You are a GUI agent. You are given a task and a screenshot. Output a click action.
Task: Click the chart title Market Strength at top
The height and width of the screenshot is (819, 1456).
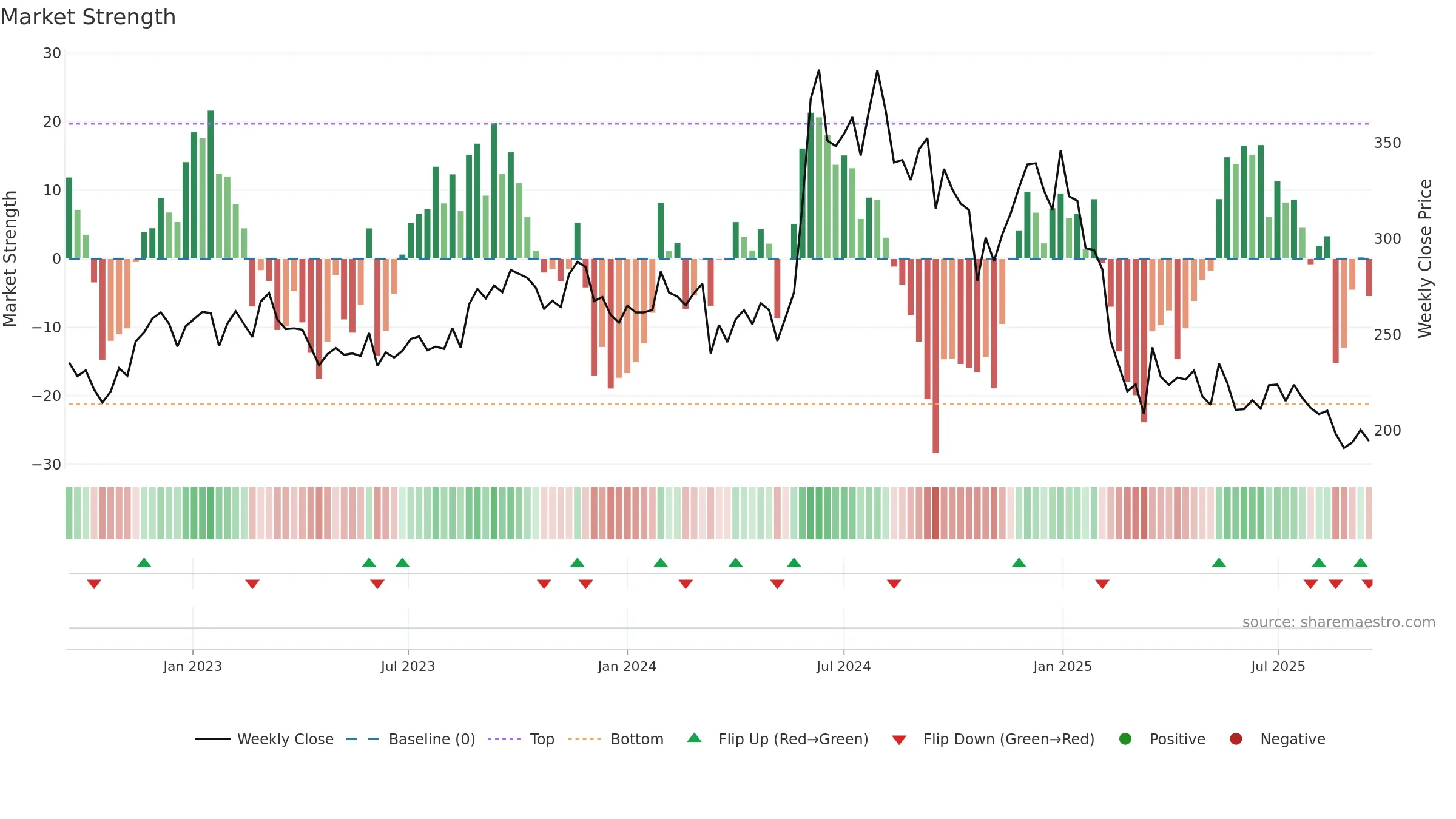pos(88,17)
